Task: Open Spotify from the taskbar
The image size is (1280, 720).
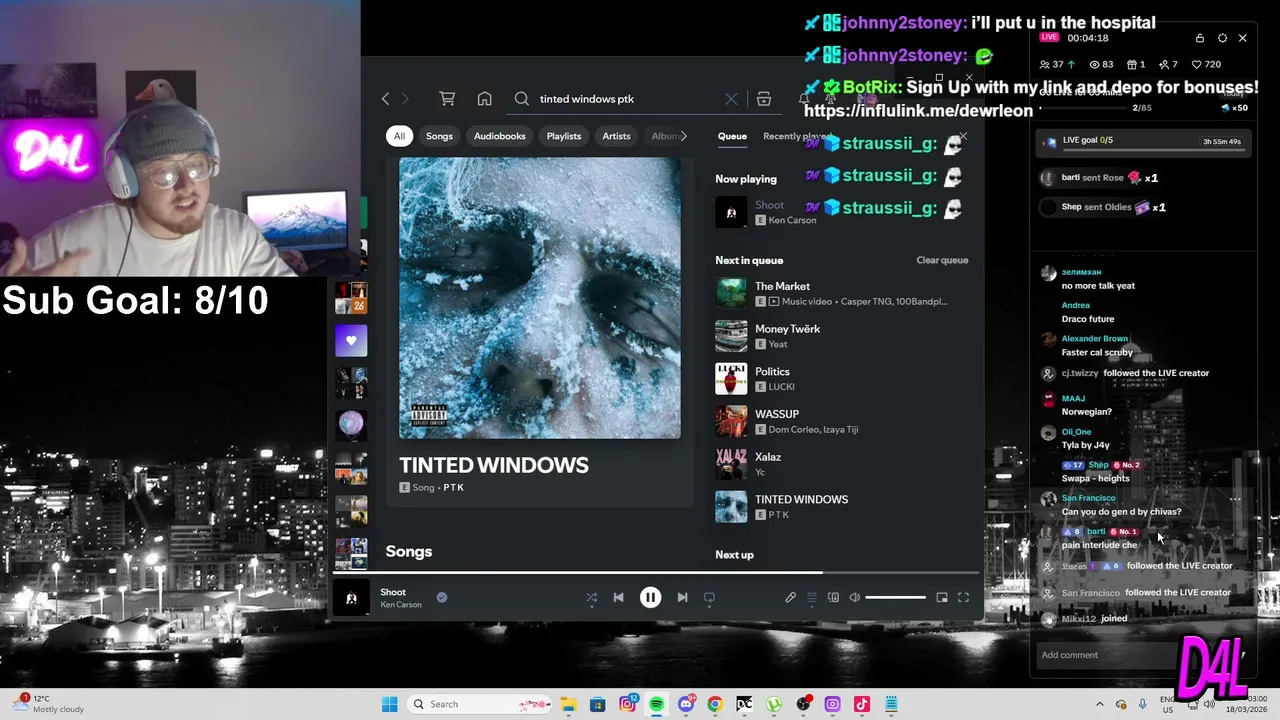Action: [x=656, y=704]
